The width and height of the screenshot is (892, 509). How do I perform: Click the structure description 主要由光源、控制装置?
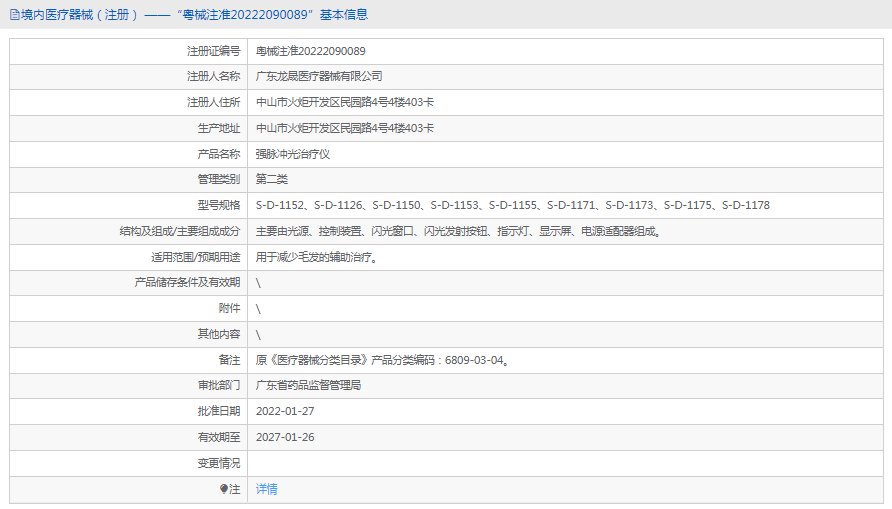click(x=459, y=231)
